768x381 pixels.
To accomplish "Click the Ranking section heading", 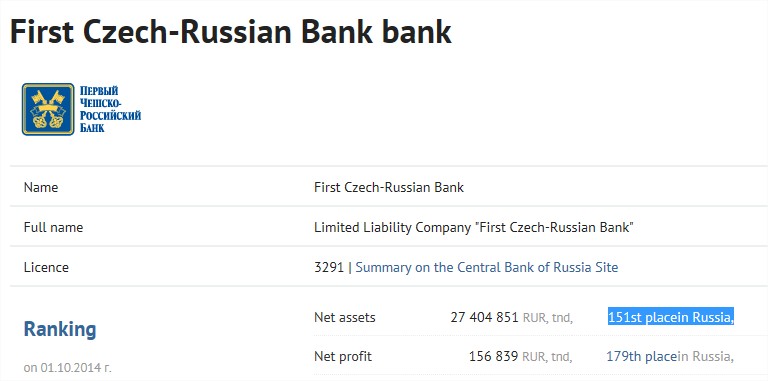I will click(x=60, y=329).
